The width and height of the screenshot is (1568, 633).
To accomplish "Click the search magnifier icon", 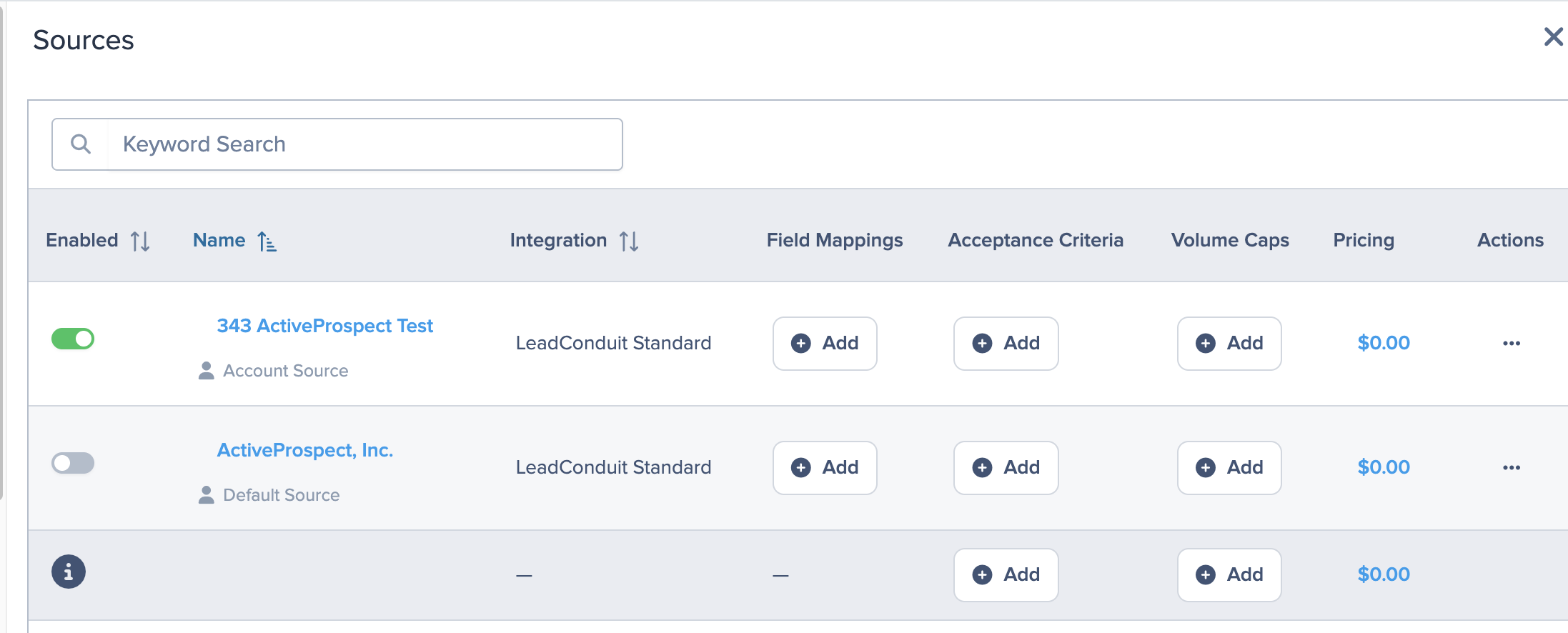I will click(81, 144).
